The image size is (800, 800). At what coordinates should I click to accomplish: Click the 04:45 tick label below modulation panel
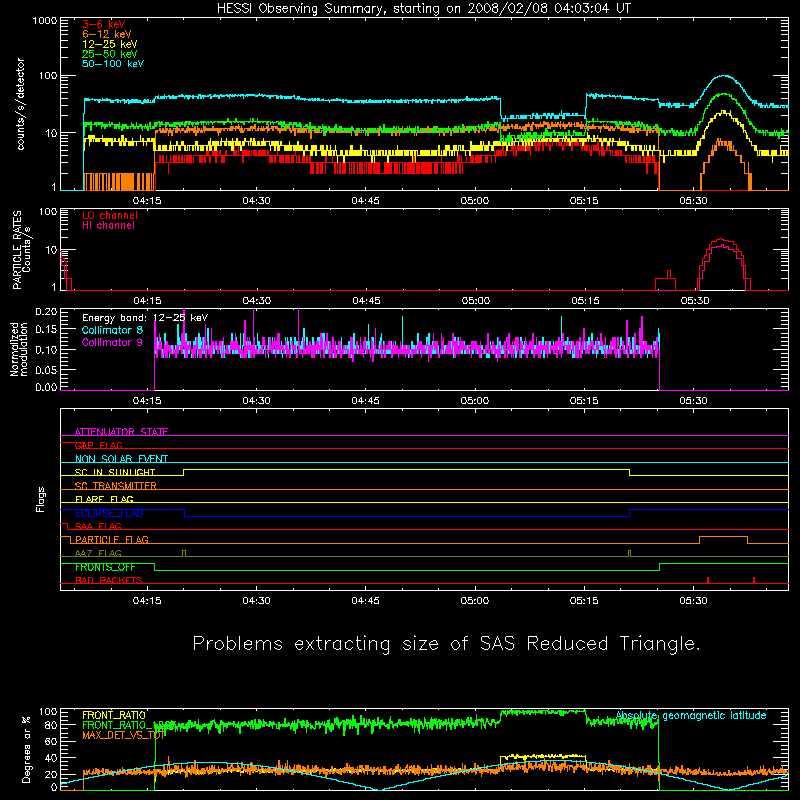click(365, 401)
